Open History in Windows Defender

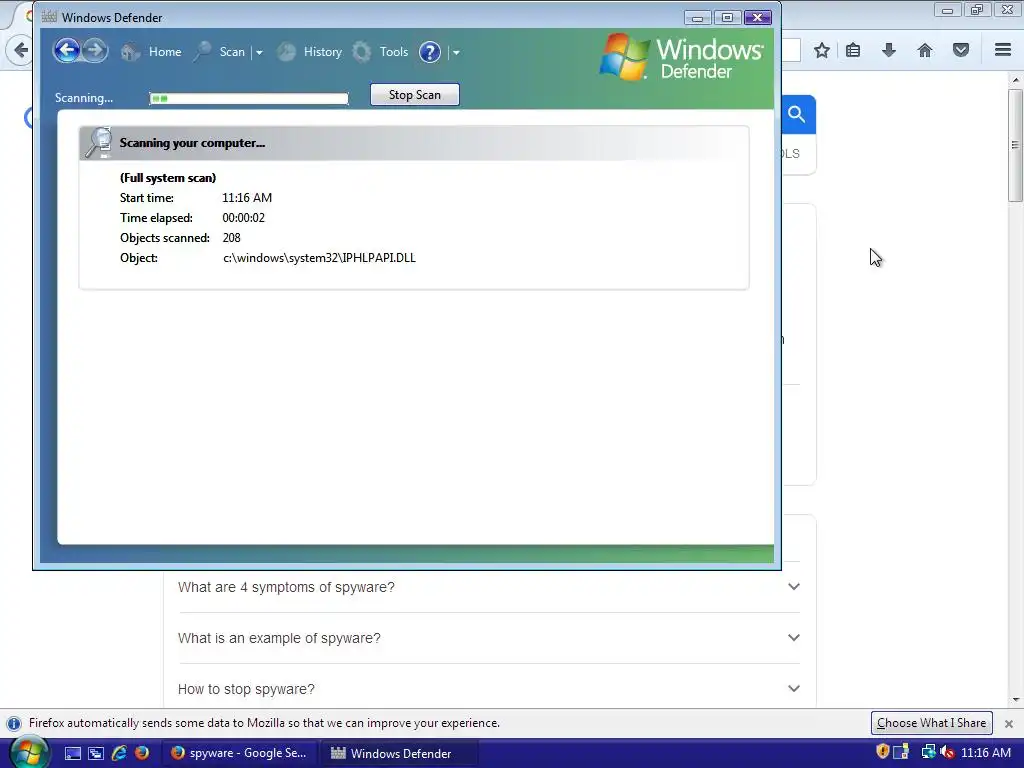coord(323,52)
